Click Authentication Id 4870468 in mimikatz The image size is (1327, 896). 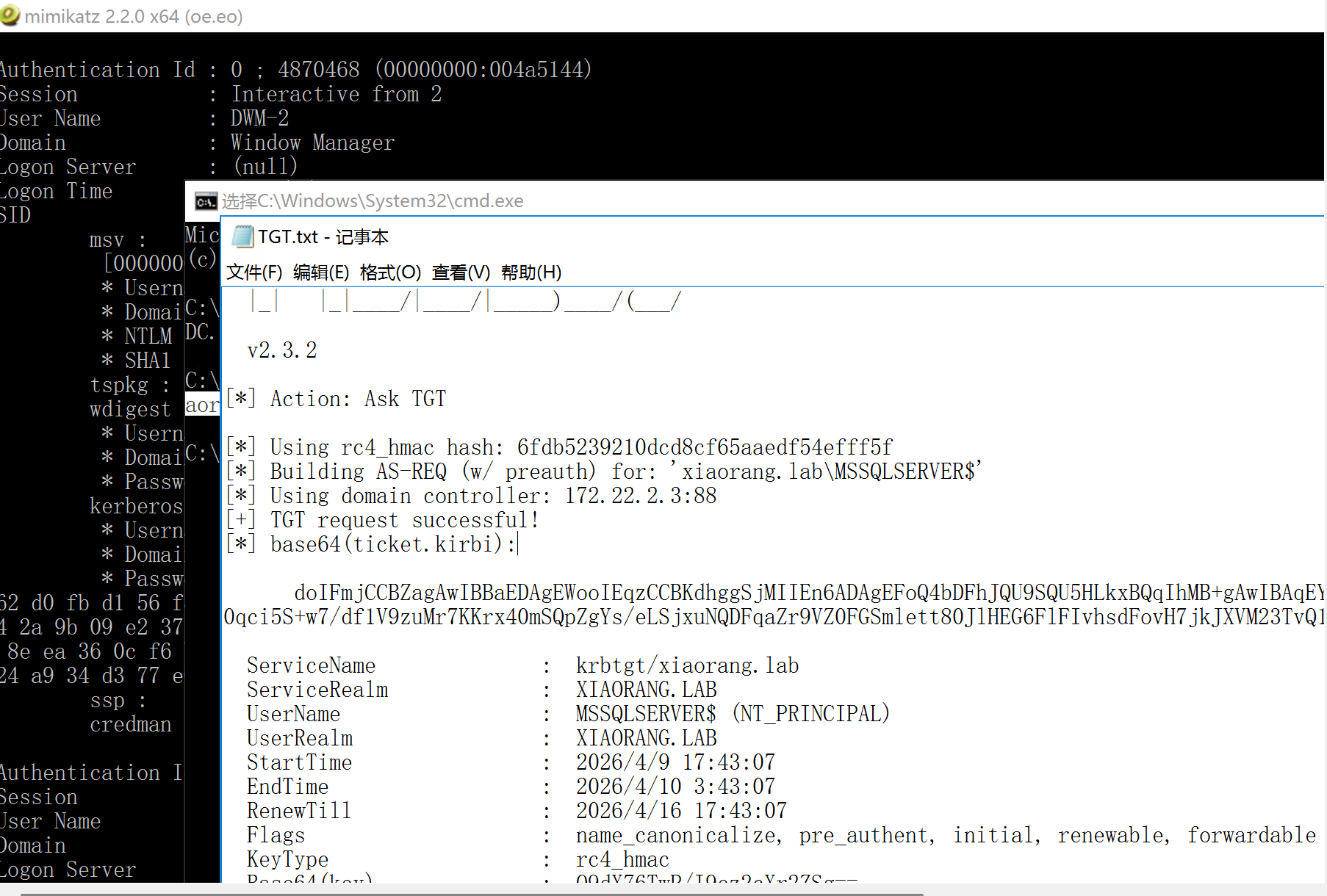pos(318,70)
